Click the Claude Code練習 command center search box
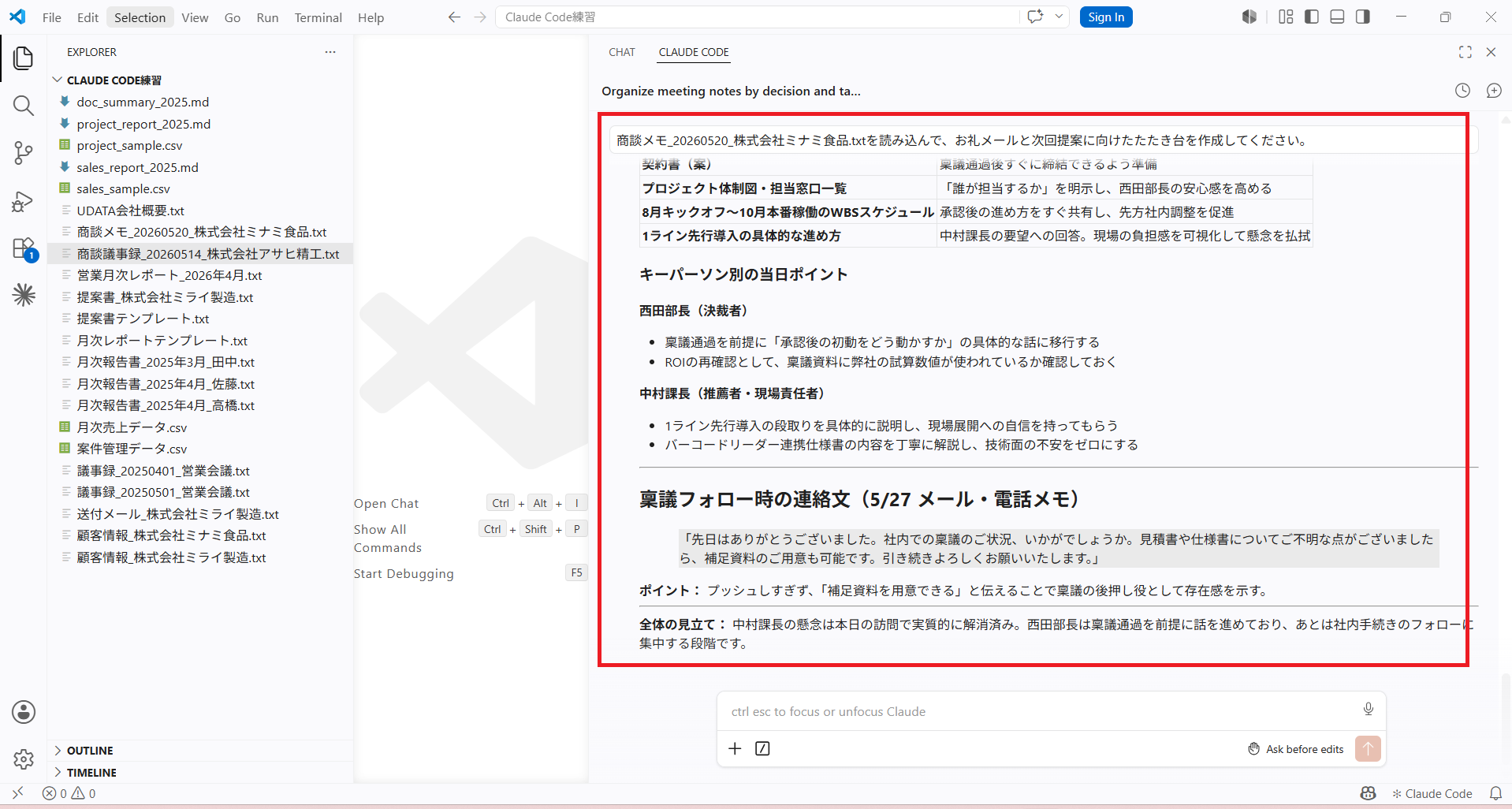 pos(757,17)
